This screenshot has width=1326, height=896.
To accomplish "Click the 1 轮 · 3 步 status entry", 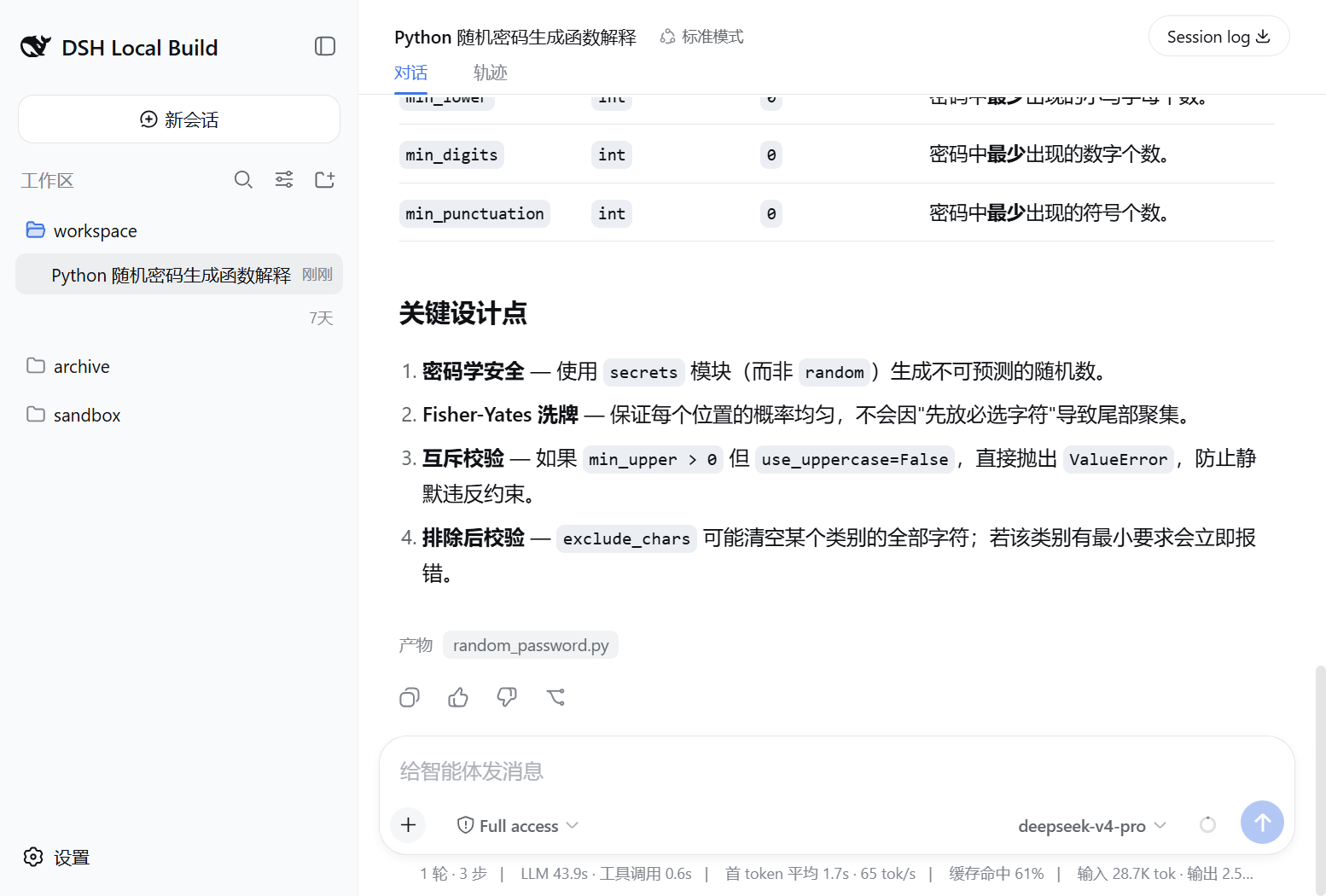I will point(453,873).
